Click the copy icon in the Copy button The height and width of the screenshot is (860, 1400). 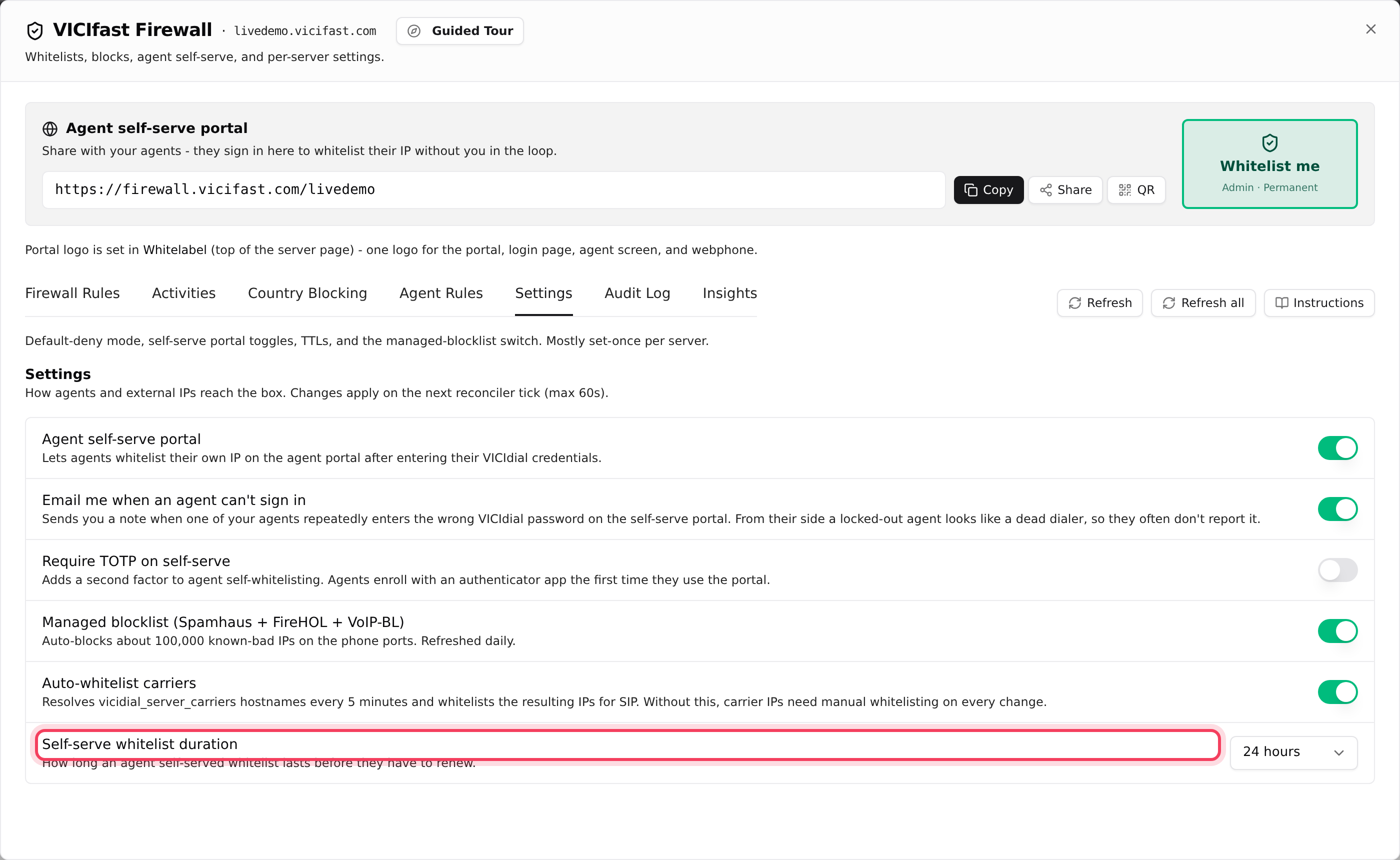[x=970, y=190]
